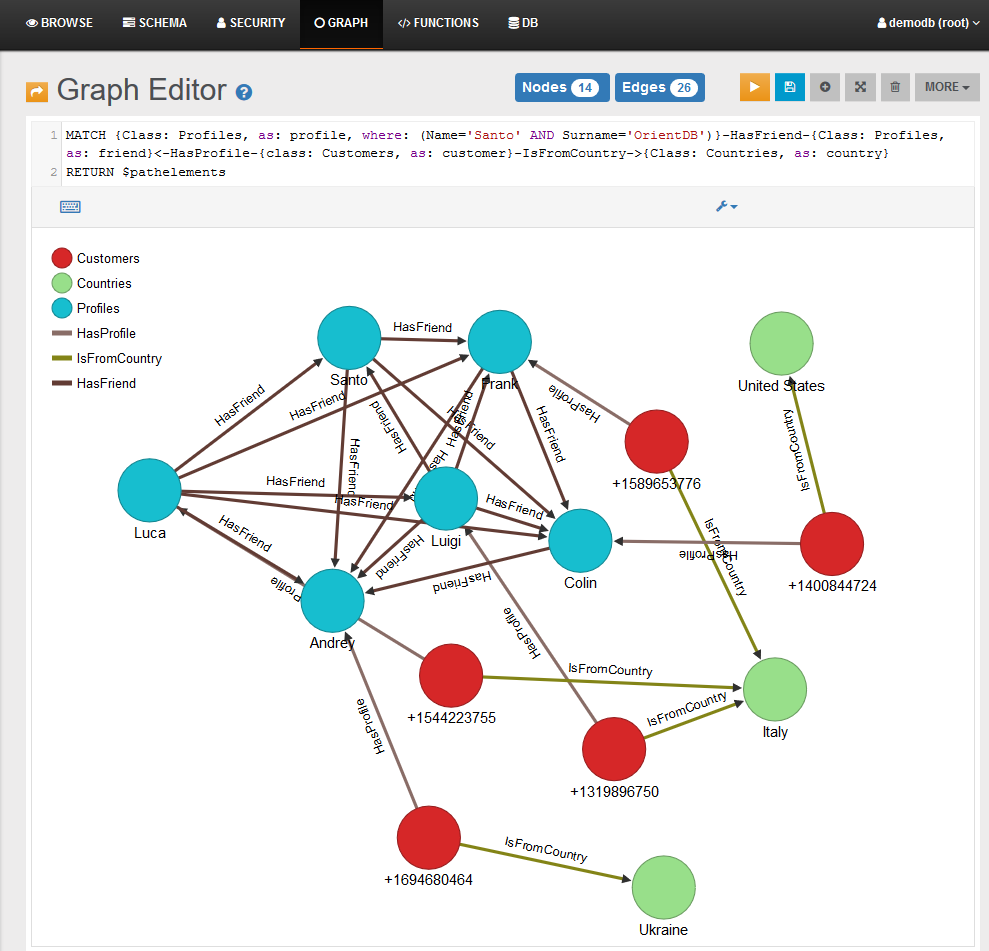Click the green Countries legend swatch
Viewport: 989px width, 951px height.
pos(61,284)
